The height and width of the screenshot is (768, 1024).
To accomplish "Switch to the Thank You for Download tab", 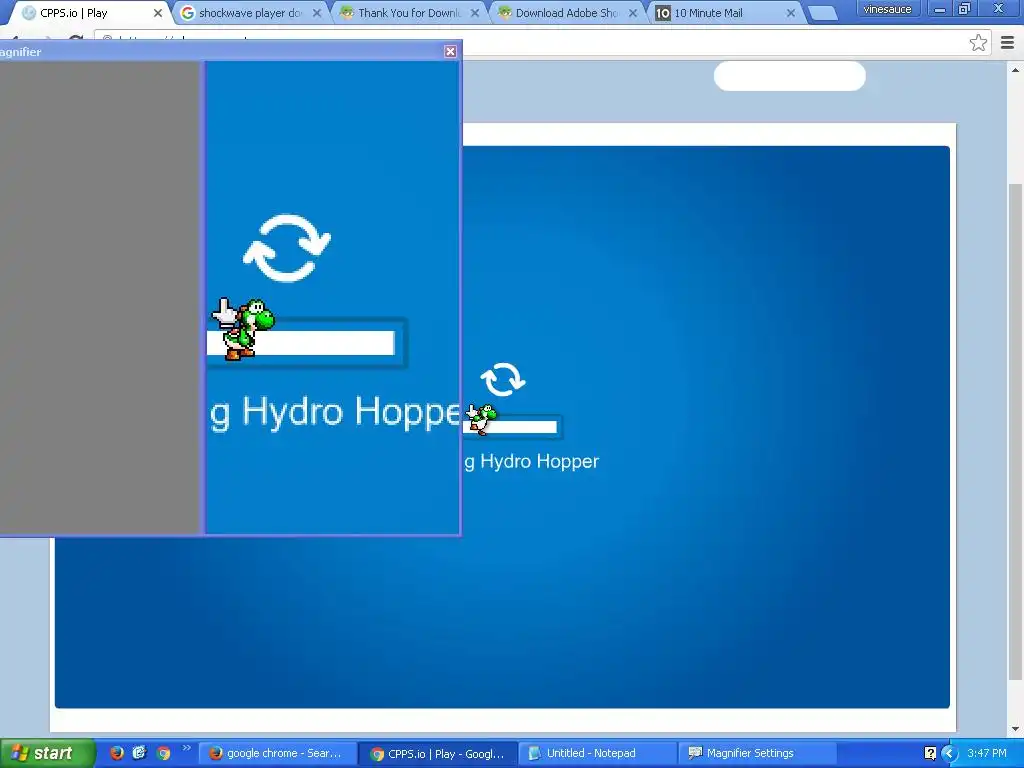I will [409, 13].
